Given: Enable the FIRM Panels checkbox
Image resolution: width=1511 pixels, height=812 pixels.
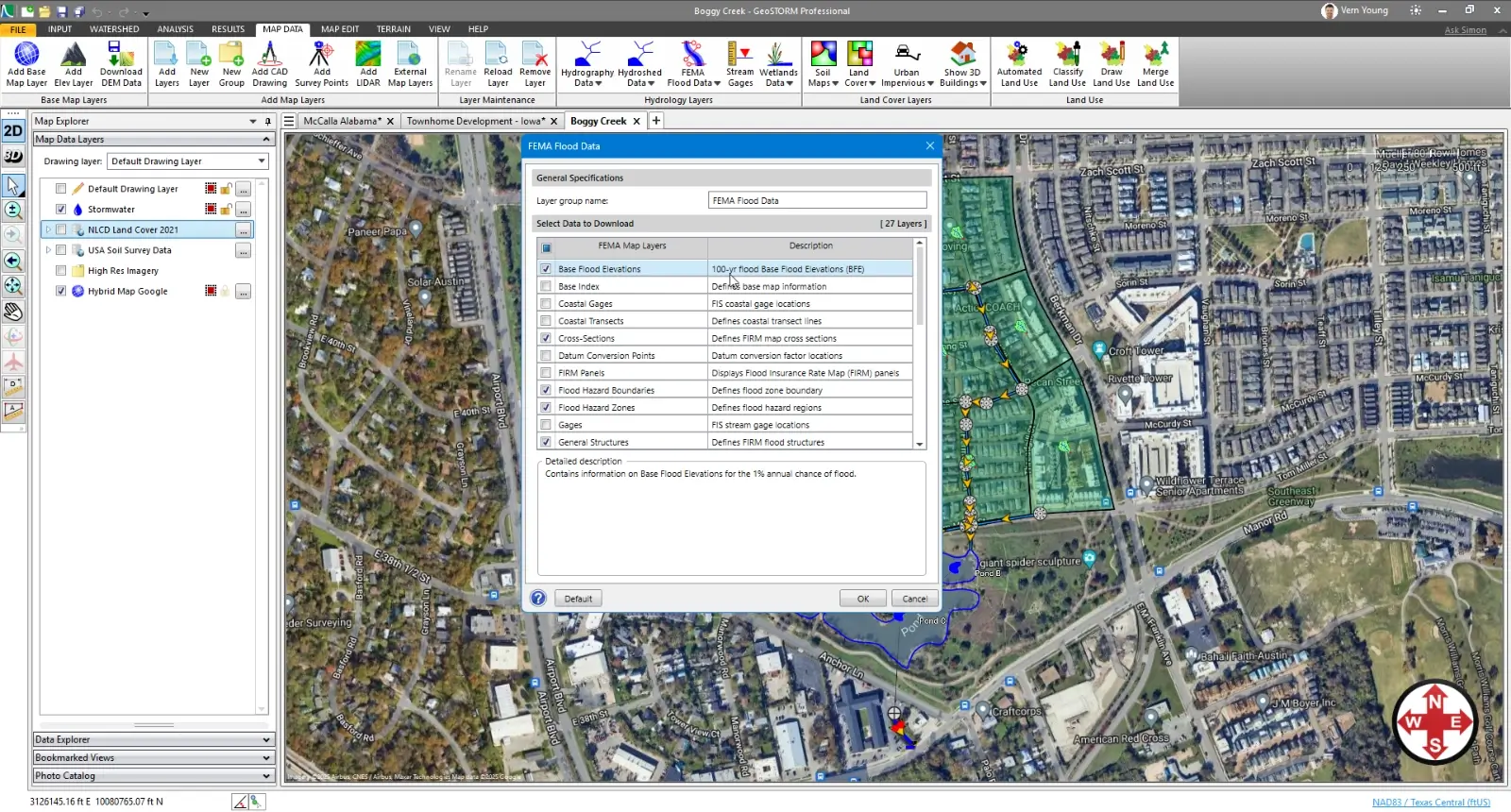Looking at the screenshot, I should point(546,373).
